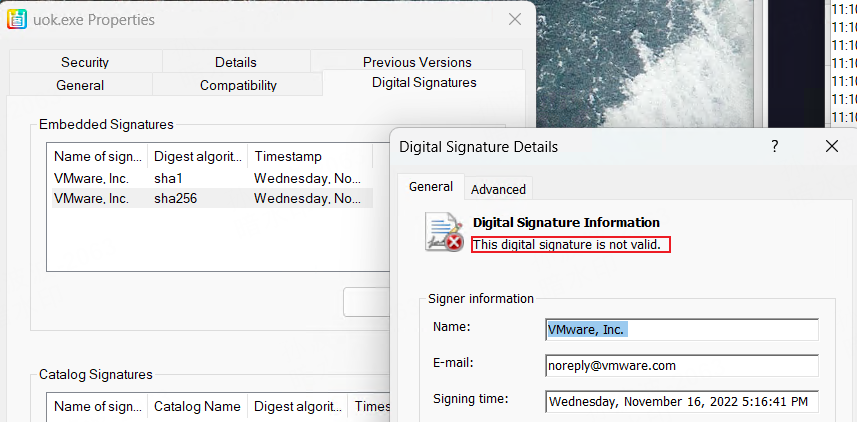
Task: Click the Signing time field
Action: pos(681,401)
